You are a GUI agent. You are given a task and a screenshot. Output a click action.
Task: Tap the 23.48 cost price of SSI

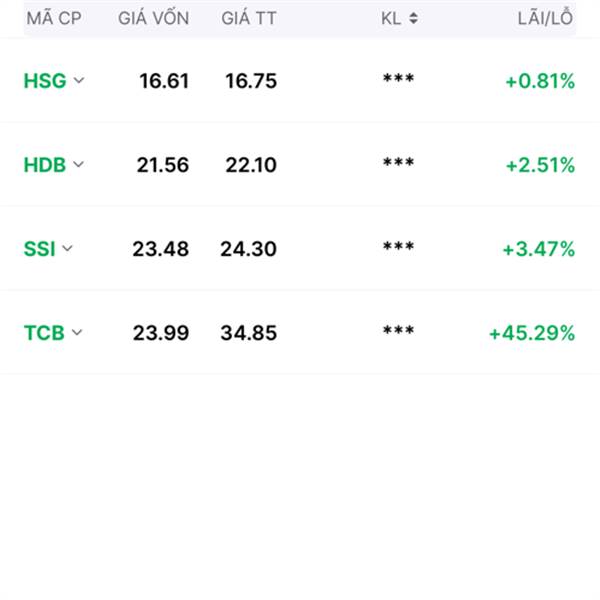pos(161,249)
